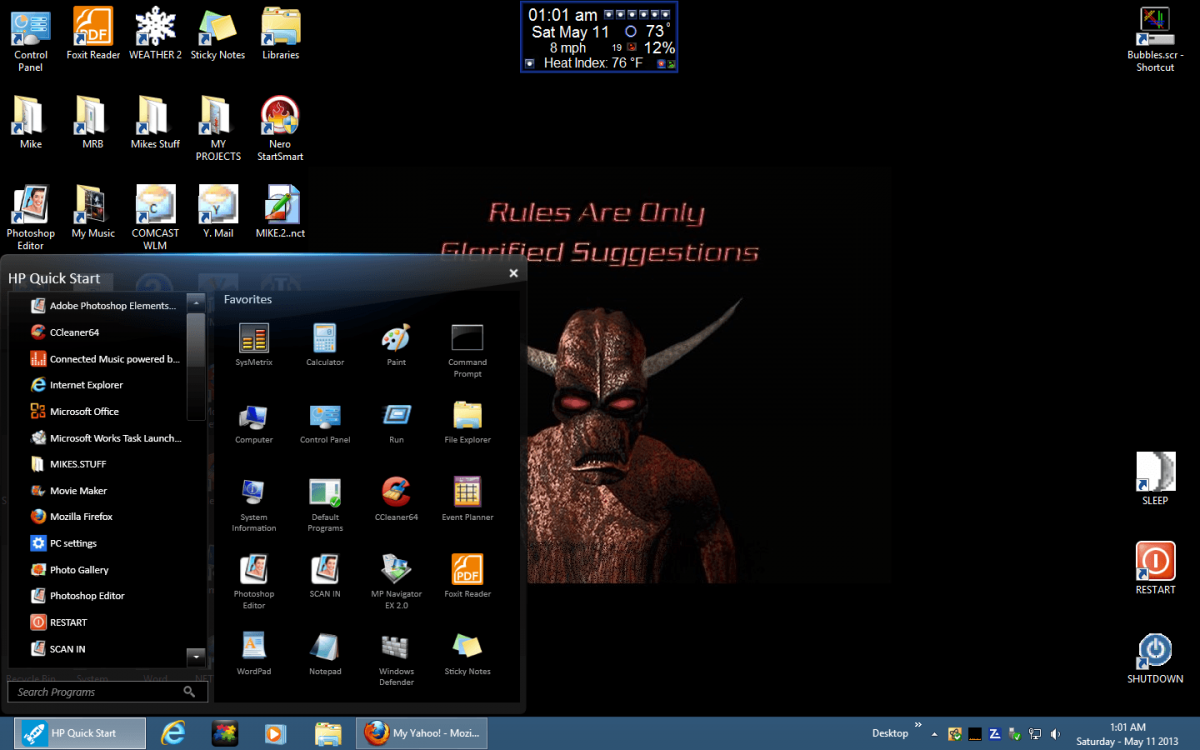Open the media player taskbar icon
Screen dimensions: 1200x750
coord(276,733)
